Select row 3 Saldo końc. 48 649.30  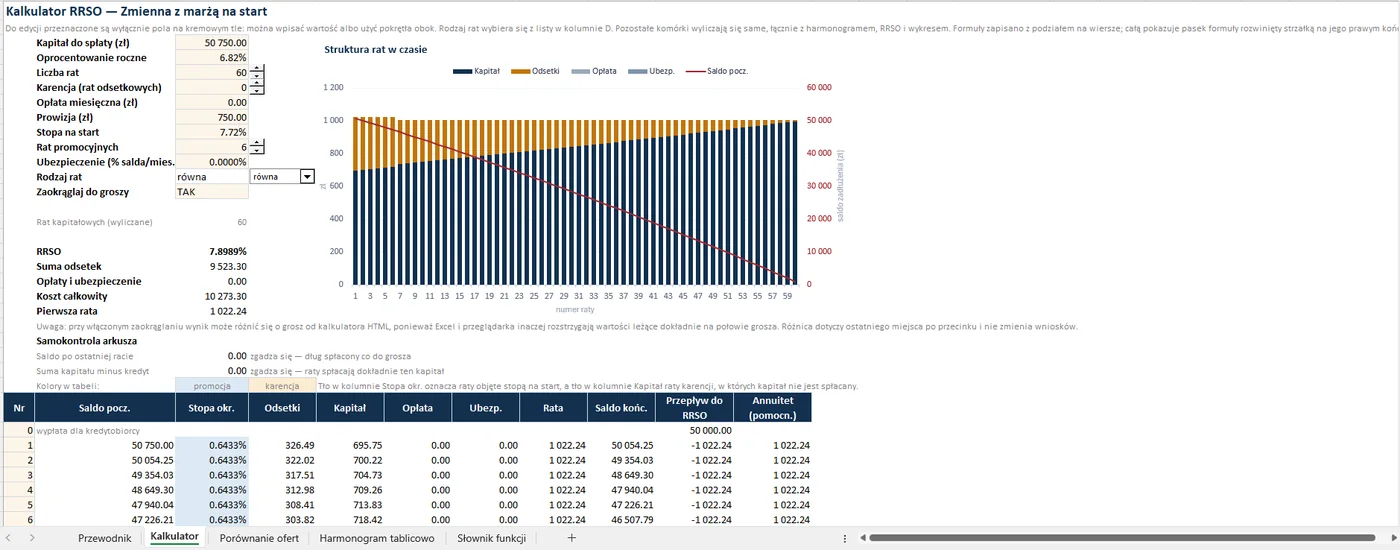620,475
